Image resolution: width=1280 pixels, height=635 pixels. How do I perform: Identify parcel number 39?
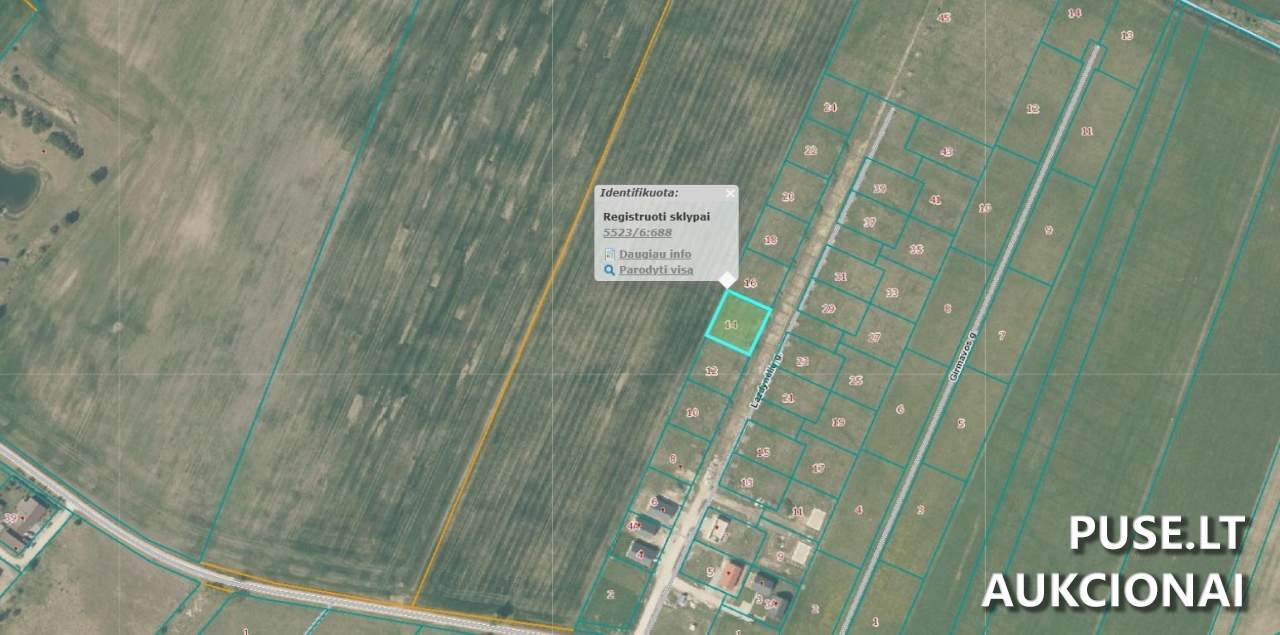click(x=879, y=188)
